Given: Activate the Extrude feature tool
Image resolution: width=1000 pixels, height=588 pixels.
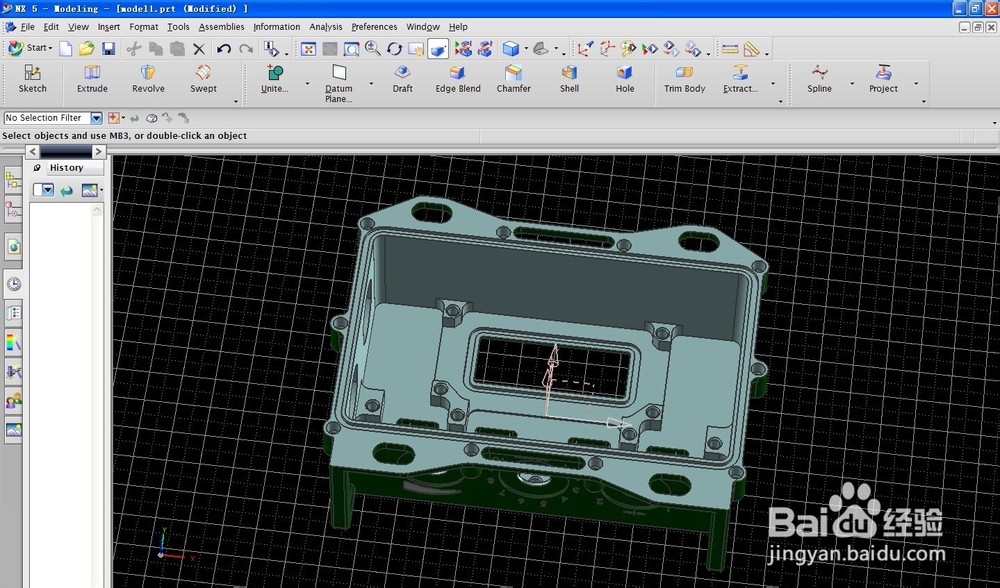Looking at the screenshot, I should (x=92, y=79).
